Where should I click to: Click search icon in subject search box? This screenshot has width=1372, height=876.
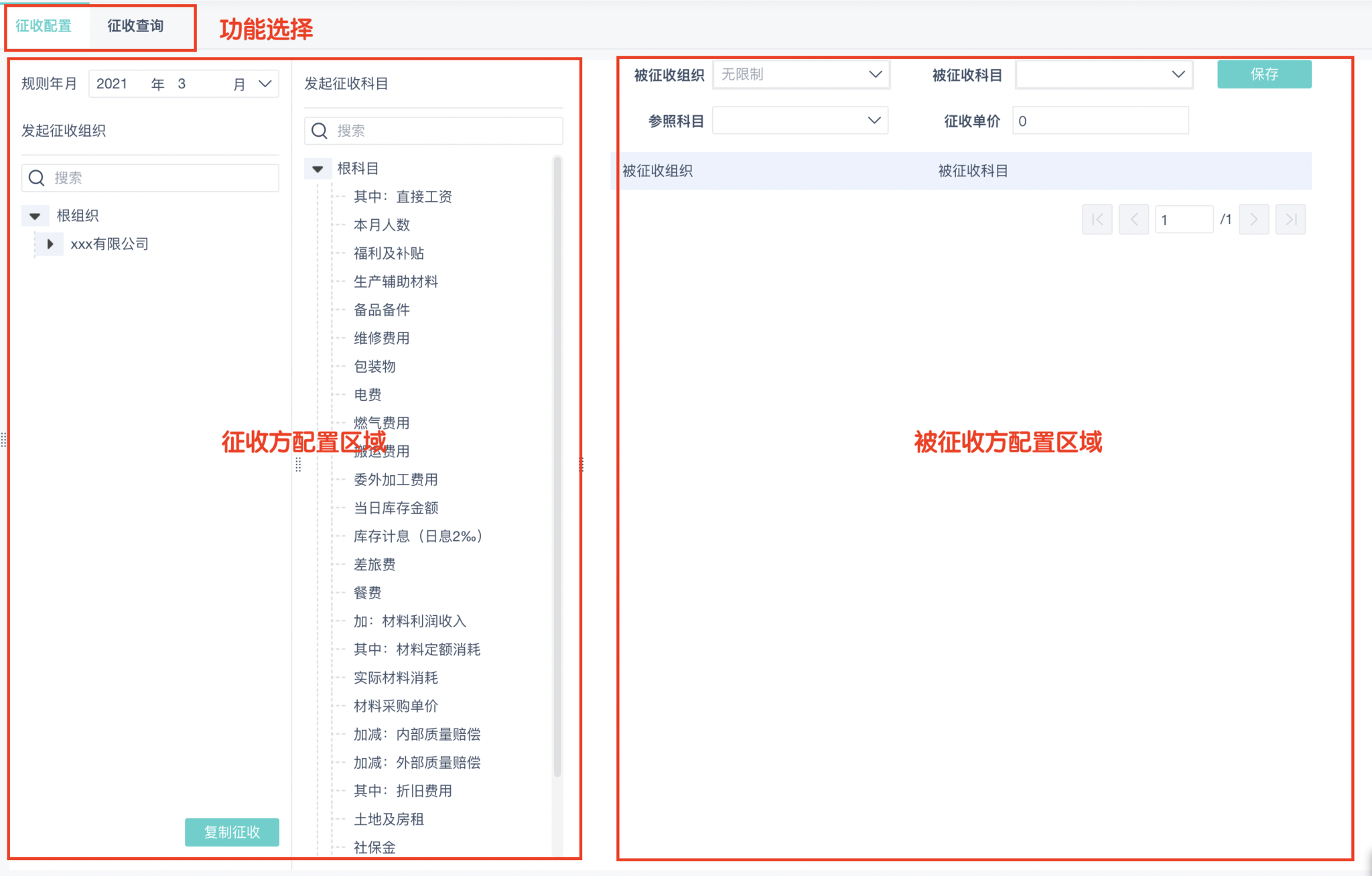(320, 131)
